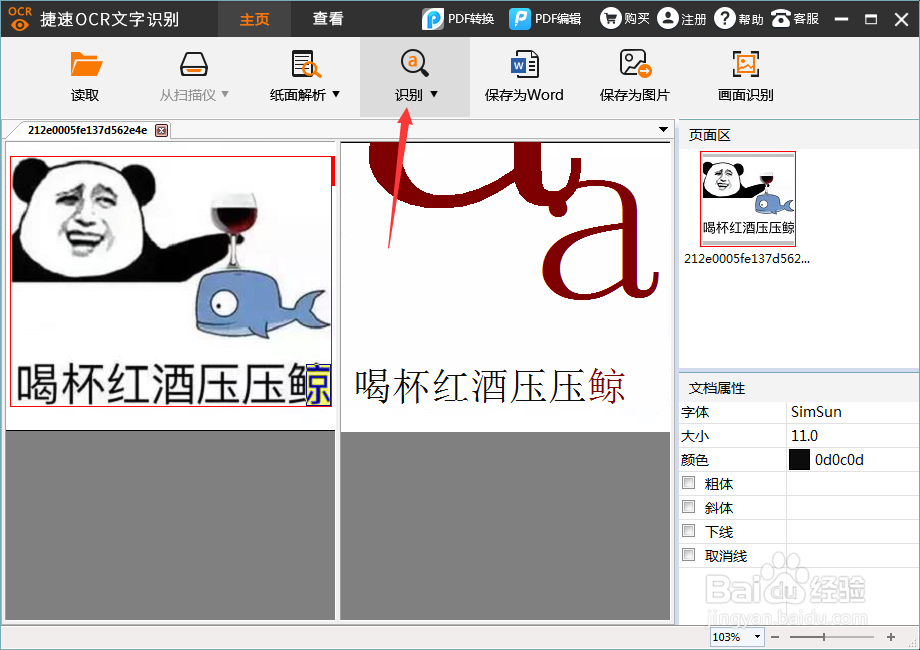Click the 文档属性 panel header
Viewport: 920px width, 650px height.
[x=716, y=388]
